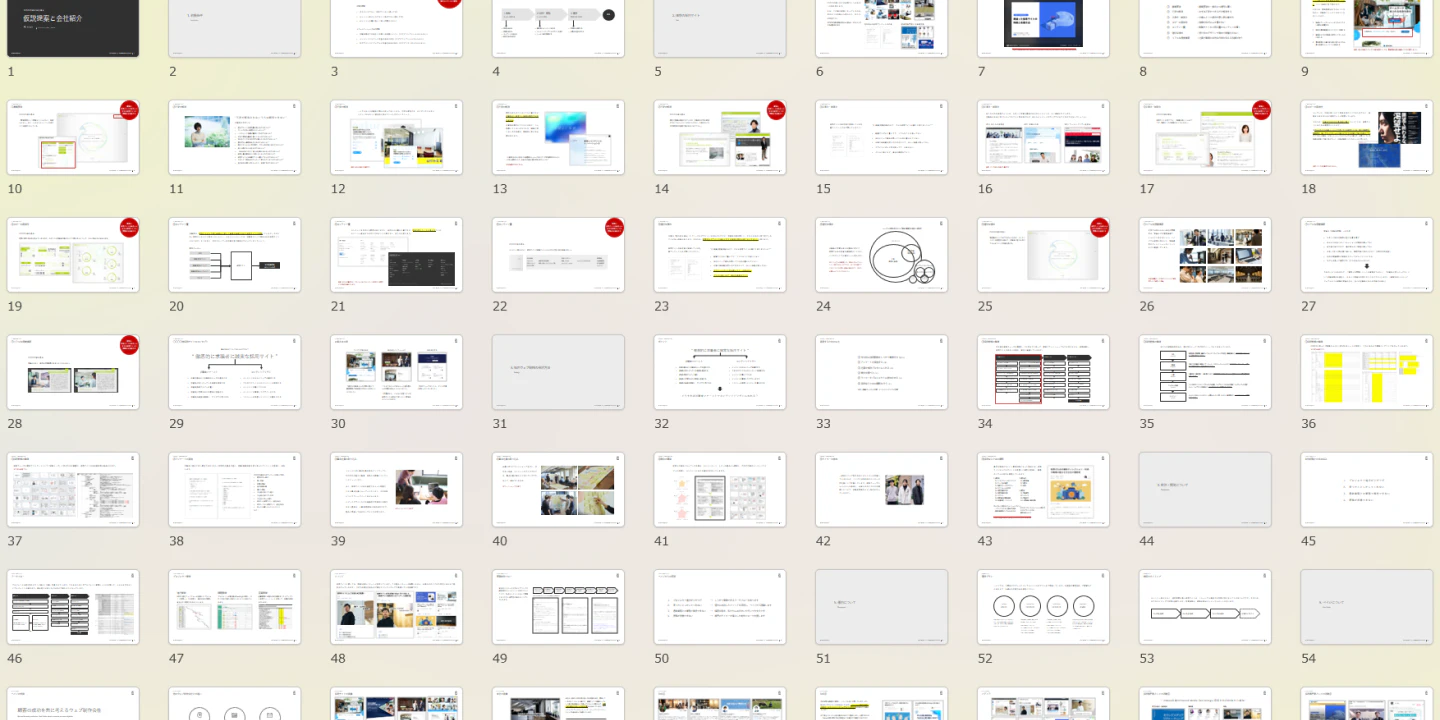Open slide thumbnail number 41
The image size is (1440, 720).
pyautogui.click(x=720, y=490)
